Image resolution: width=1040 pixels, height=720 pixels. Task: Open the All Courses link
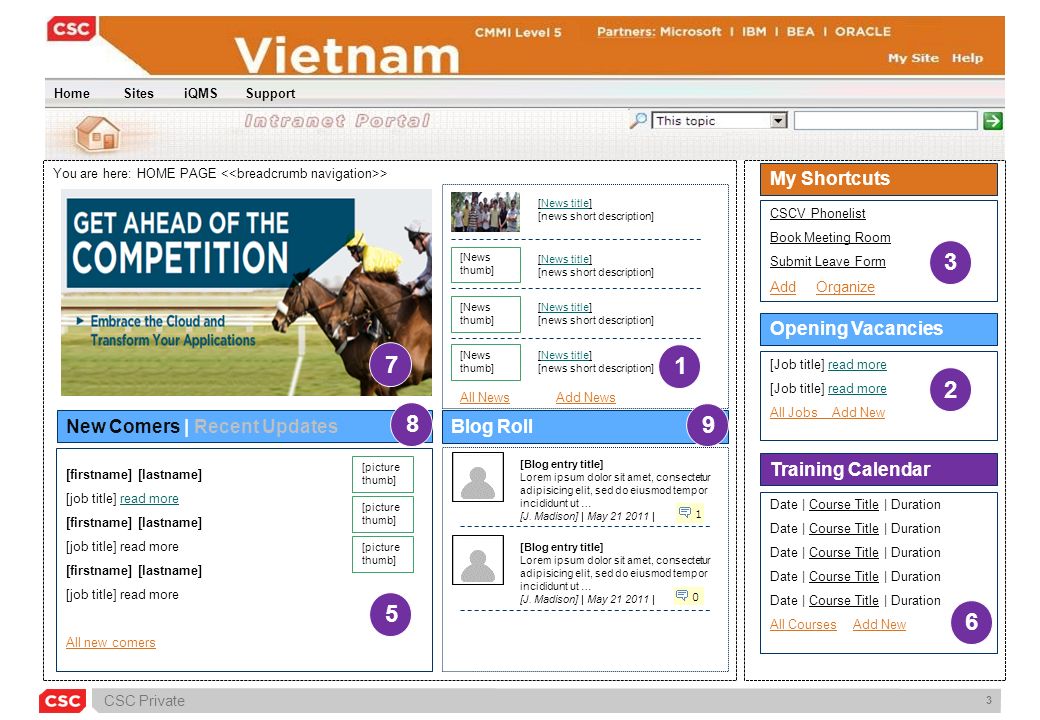[803, 625]
